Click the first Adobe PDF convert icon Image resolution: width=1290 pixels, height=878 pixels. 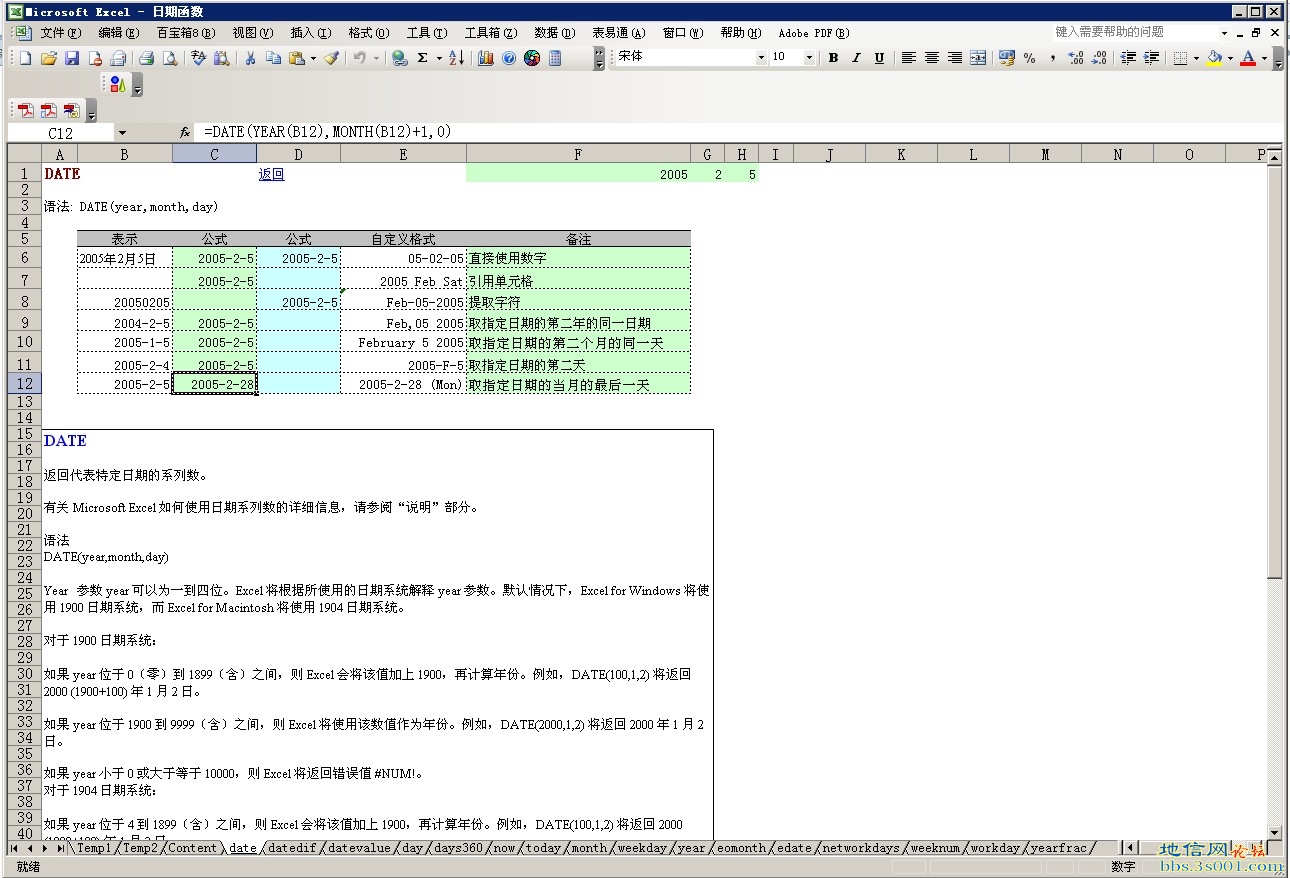[25, 110]
